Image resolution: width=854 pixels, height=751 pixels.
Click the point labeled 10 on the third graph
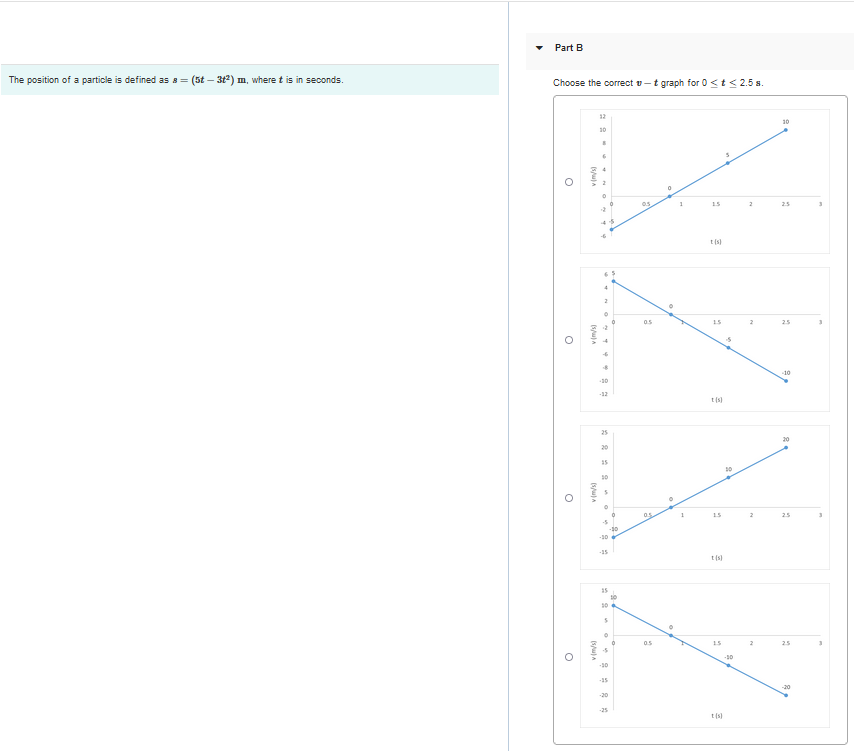[727, 477]
